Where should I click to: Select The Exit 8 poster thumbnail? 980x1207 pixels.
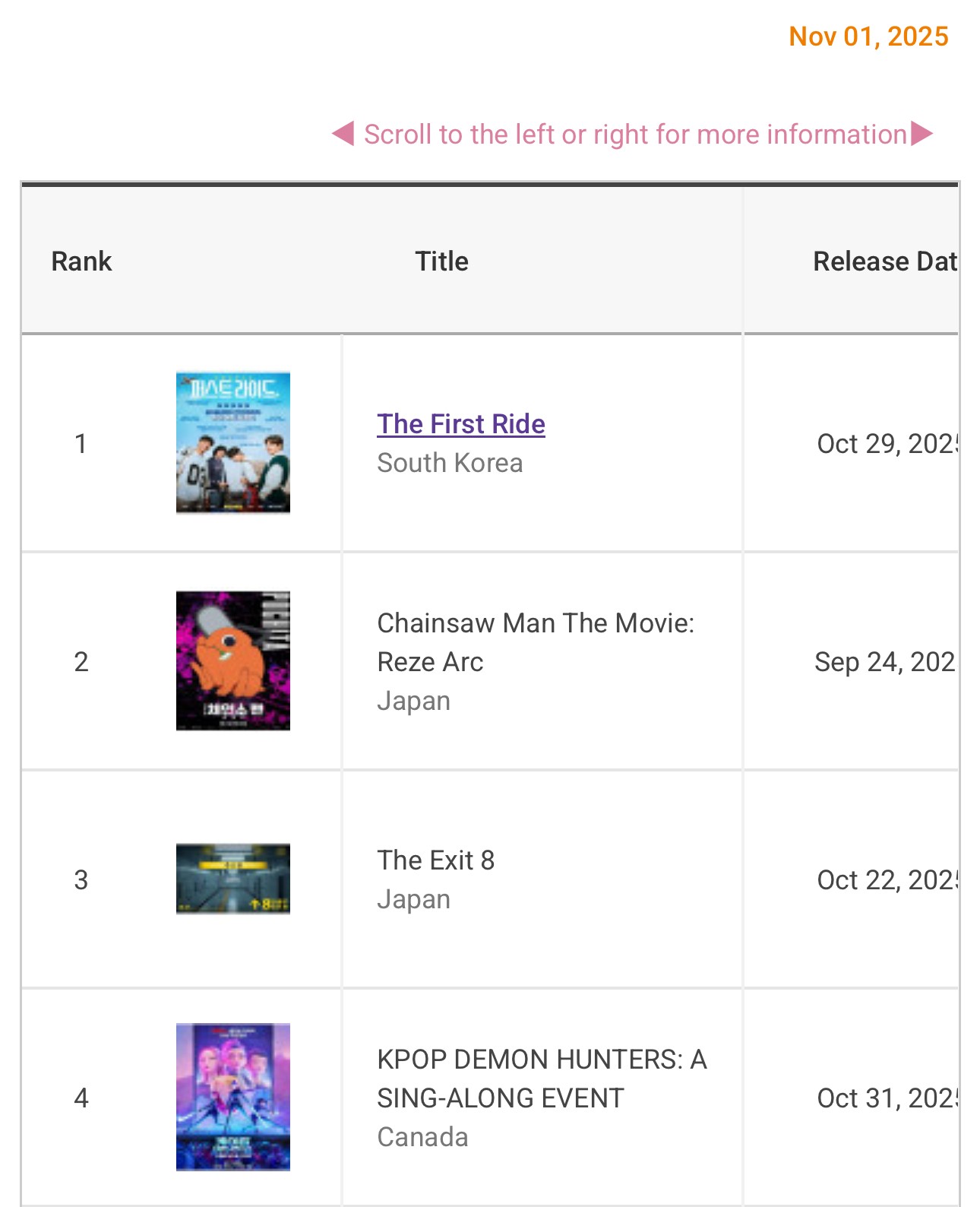coord(233,879)
